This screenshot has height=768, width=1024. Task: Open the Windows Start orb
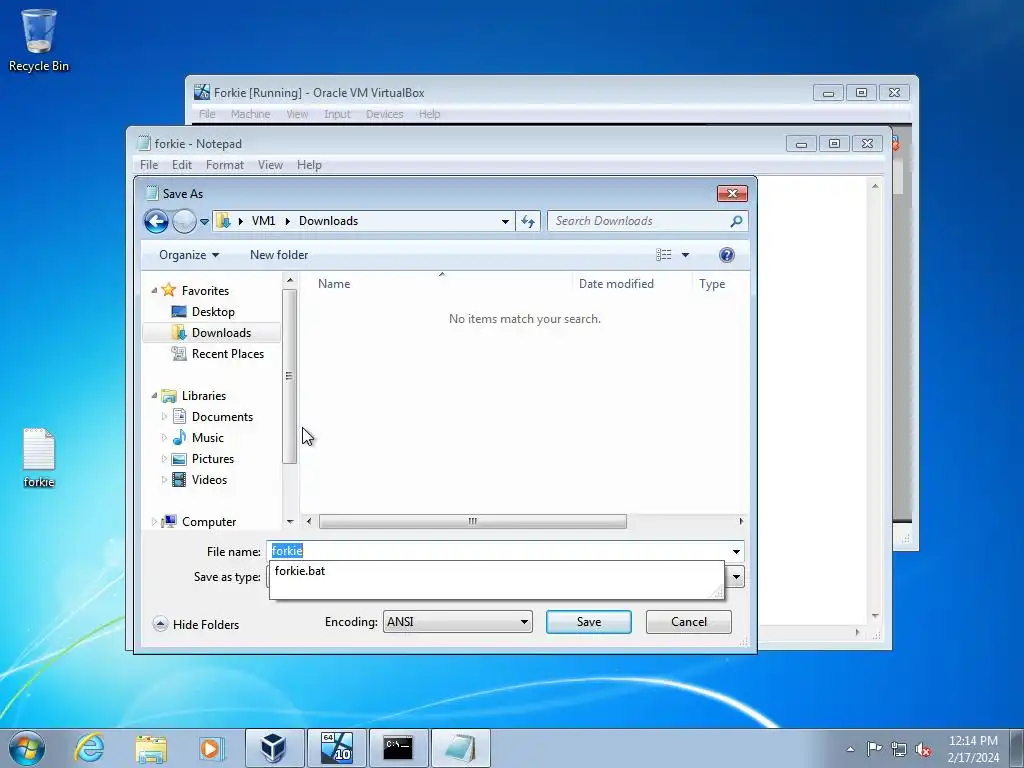point(27,748)
